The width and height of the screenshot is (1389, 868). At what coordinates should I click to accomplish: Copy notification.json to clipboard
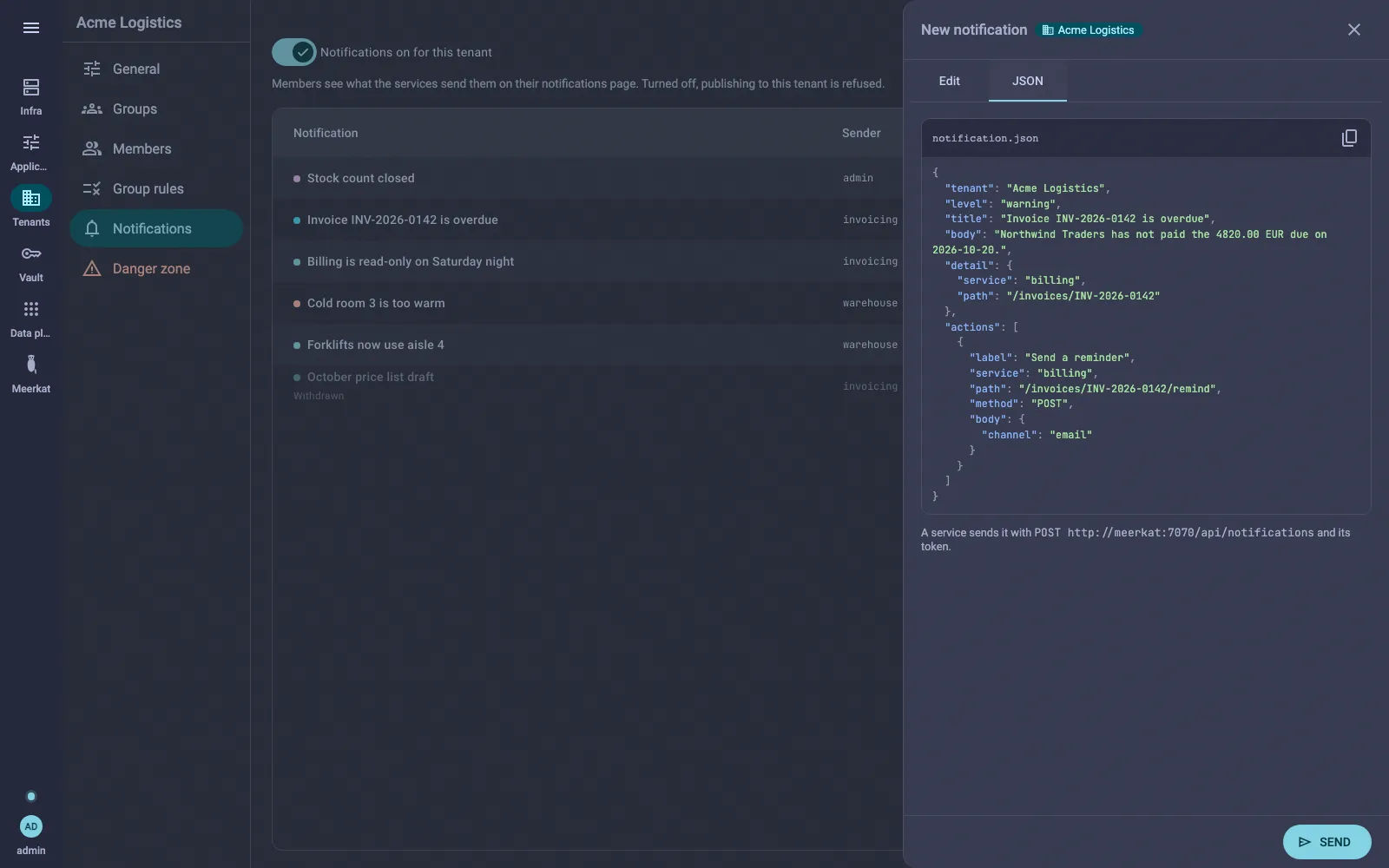click(x=1349, y=138)
